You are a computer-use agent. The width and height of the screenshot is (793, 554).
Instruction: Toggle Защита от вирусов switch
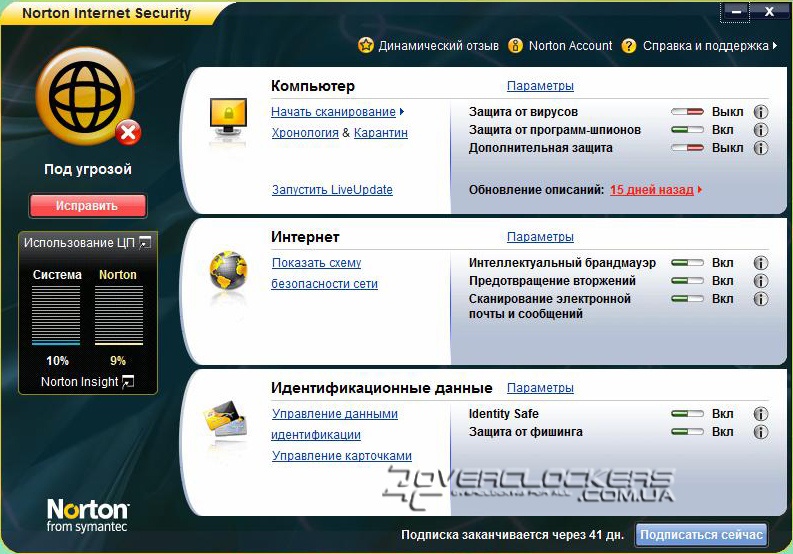click(687, 112)
